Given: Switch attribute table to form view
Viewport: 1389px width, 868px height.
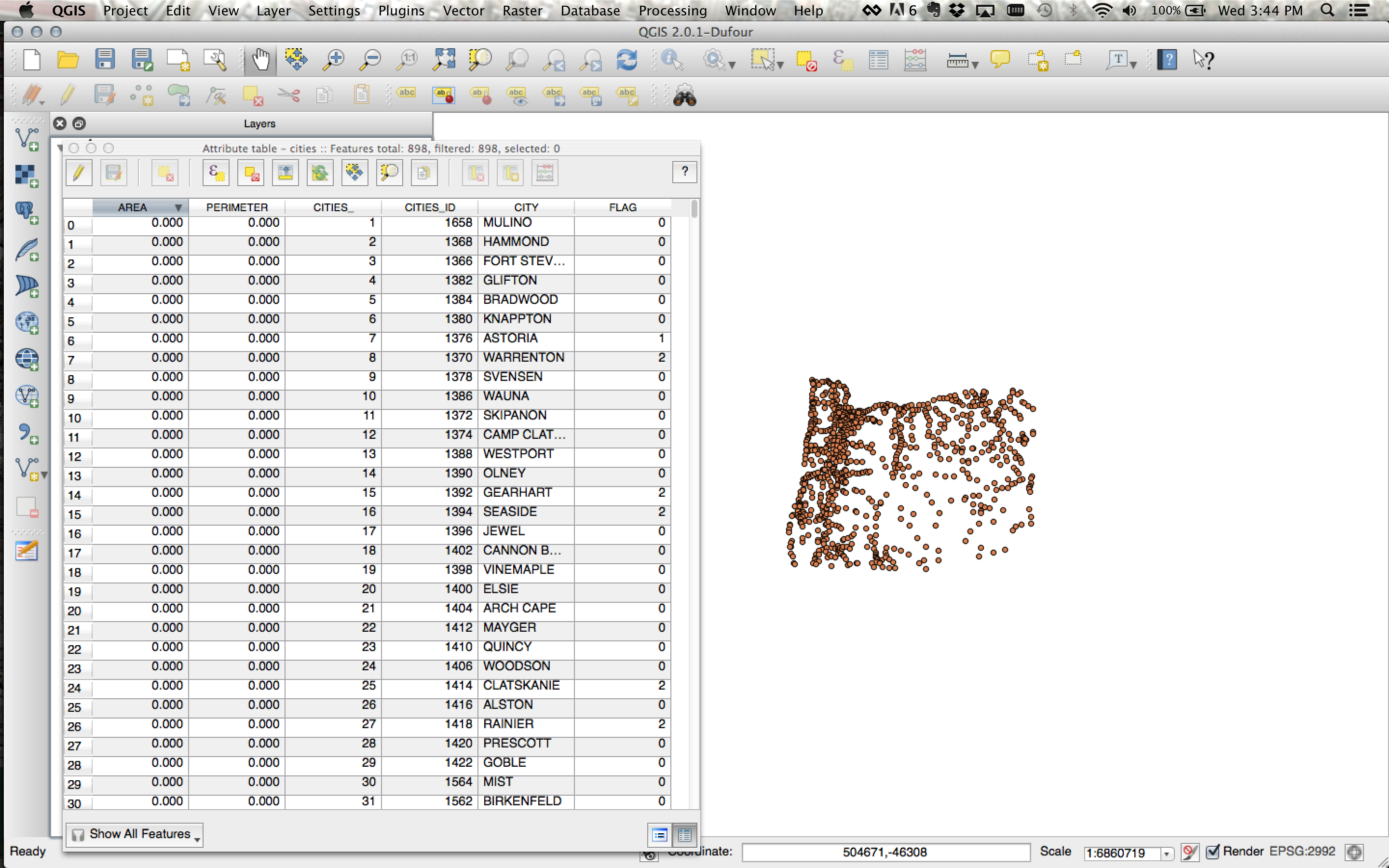Looking at the screenshot, I should point(660,835).
